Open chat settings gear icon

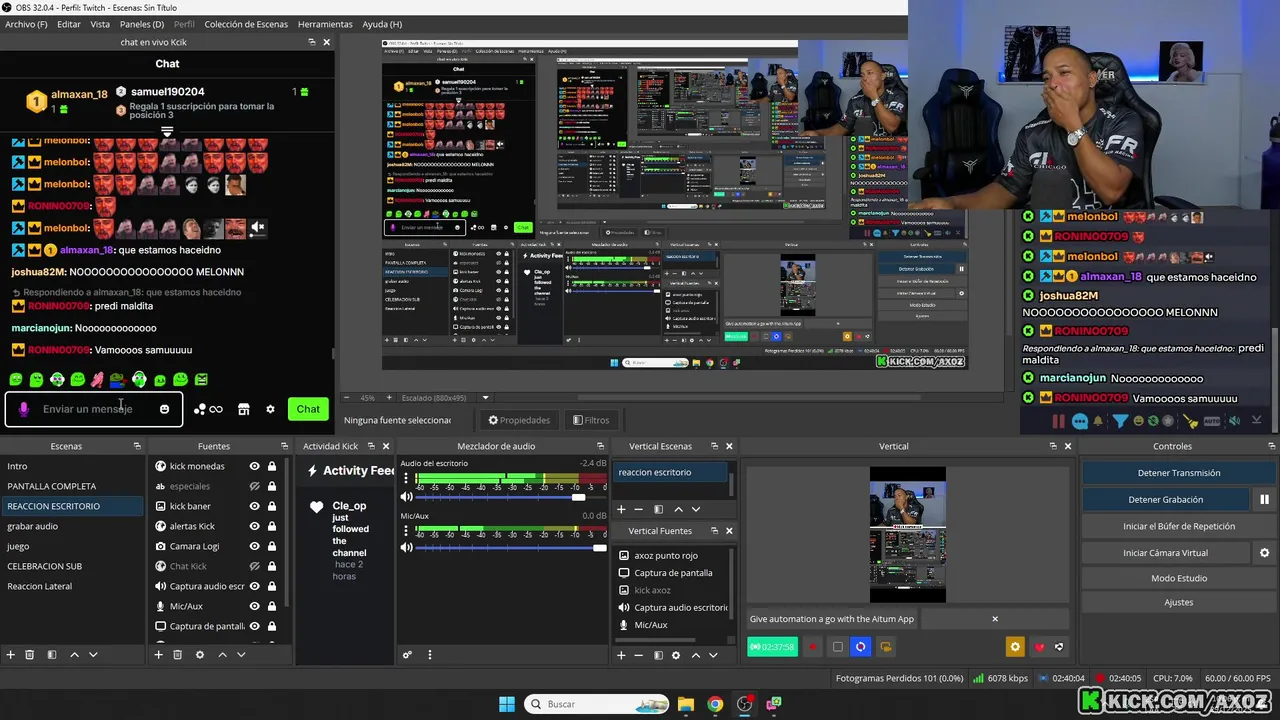pyautogui.click(x=270, y=409)
